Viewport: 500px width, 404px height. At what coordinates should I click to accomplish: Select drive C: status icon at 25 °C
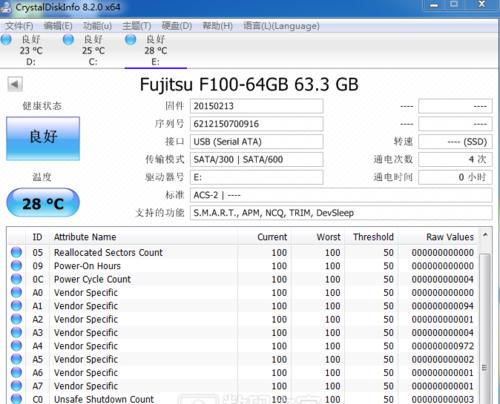68,39
